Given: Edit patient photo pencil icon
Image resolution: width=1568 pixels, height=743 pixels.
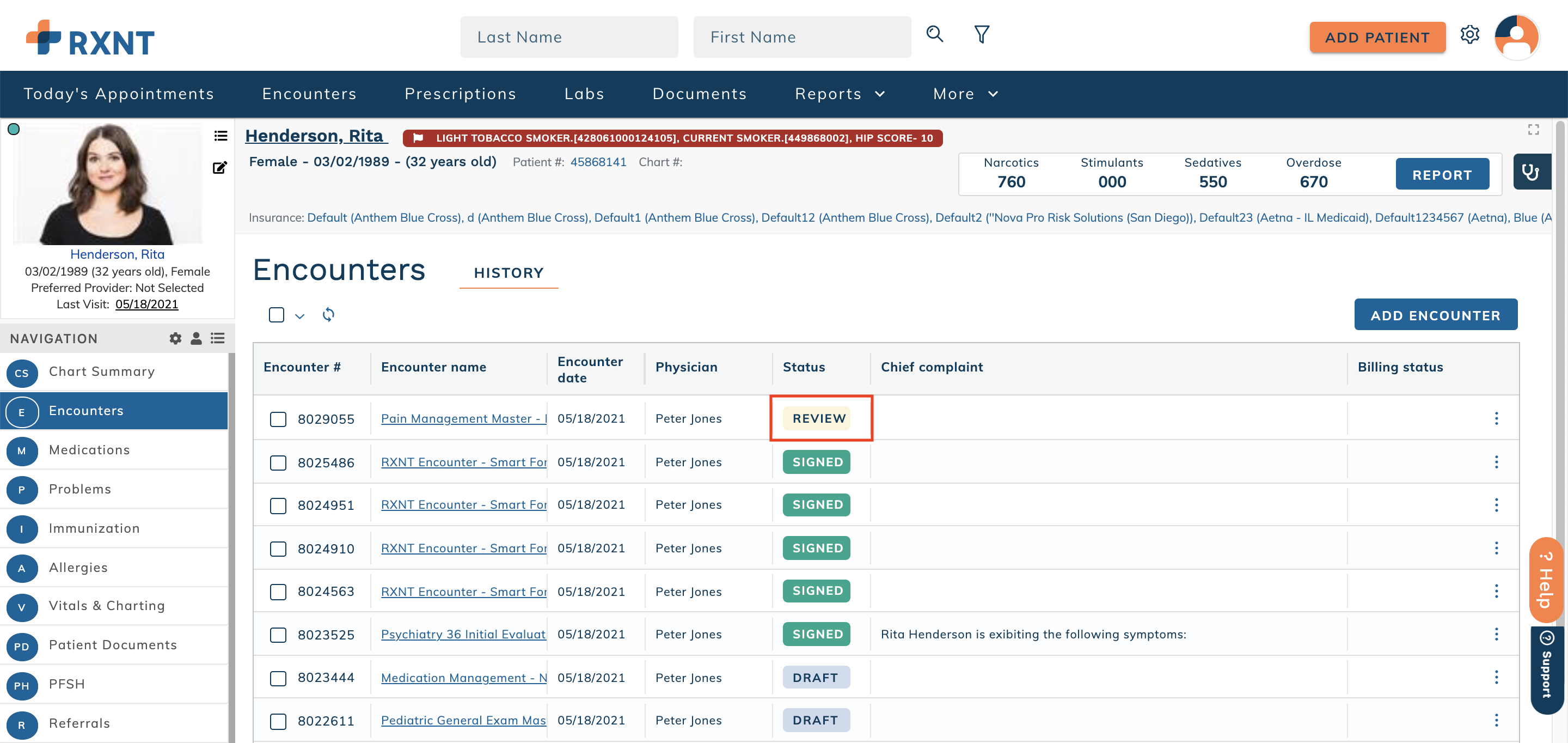Looking at the screenshot, I should pos(220,168).
